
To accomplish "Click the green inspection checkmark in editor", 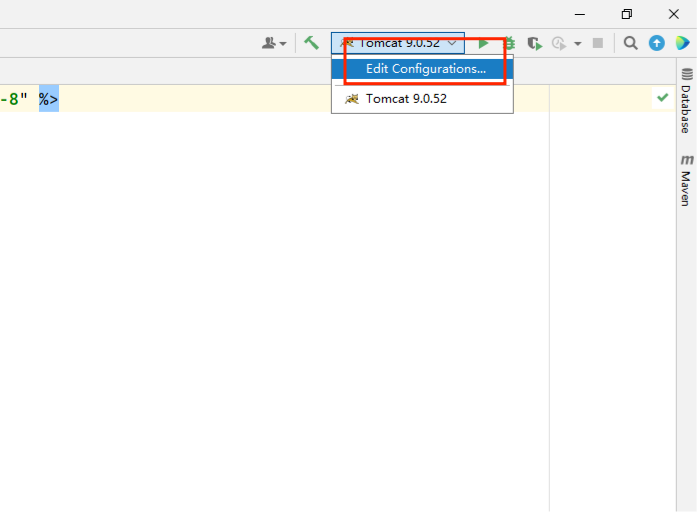I will [663, 97].
